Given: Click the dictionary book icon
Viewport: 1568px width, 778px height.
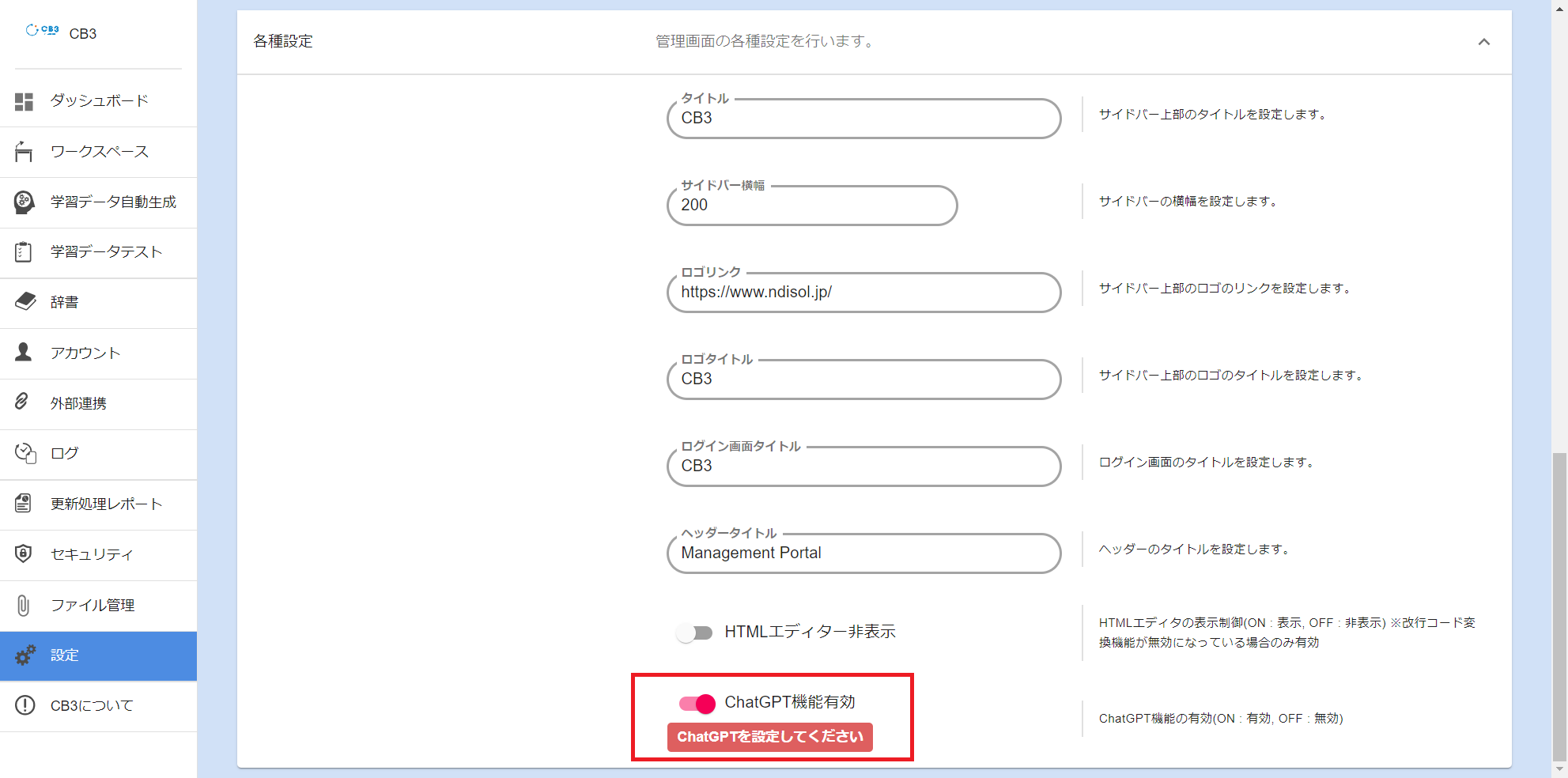Looking at the screenshot, I should click(25, 302).
